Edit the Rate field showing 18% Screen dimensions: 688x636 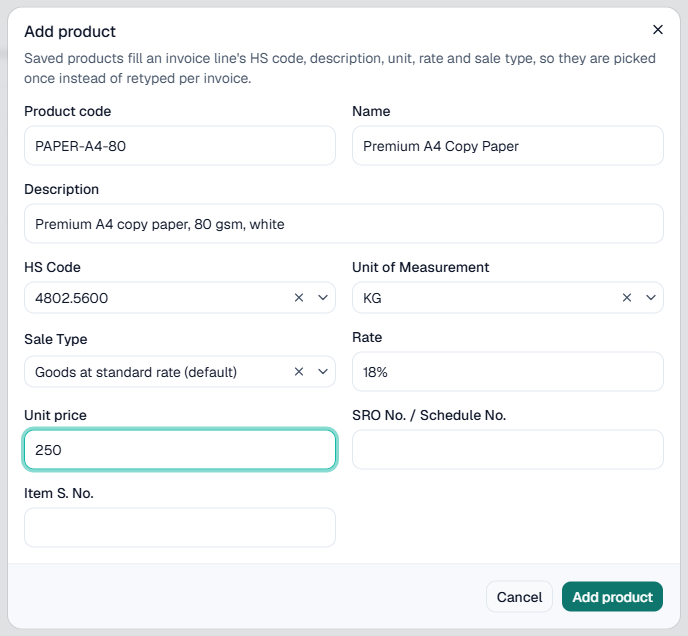pos(508,372)
